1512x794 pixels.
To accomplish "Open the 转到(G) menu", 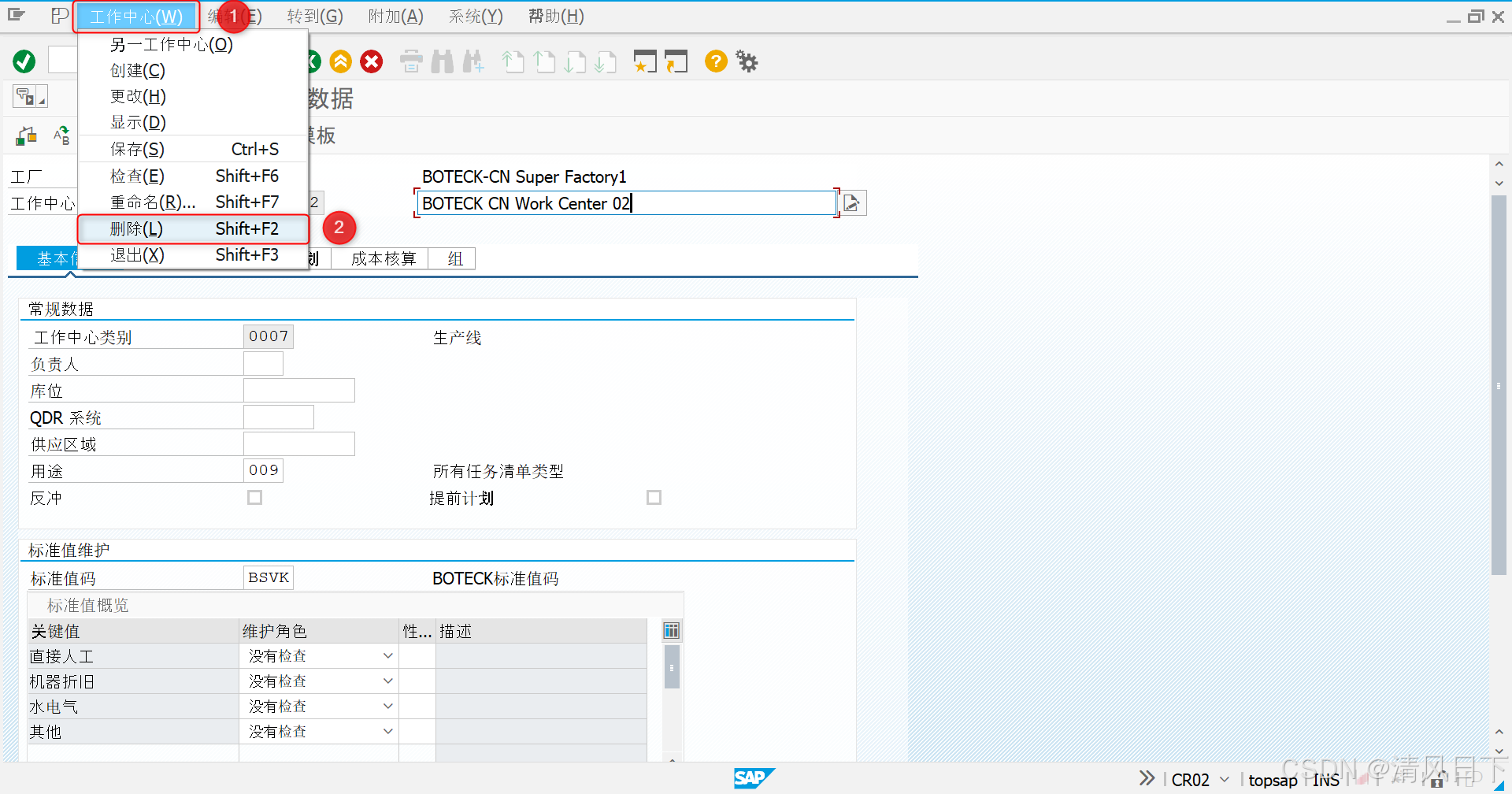I will click(315, 17).
